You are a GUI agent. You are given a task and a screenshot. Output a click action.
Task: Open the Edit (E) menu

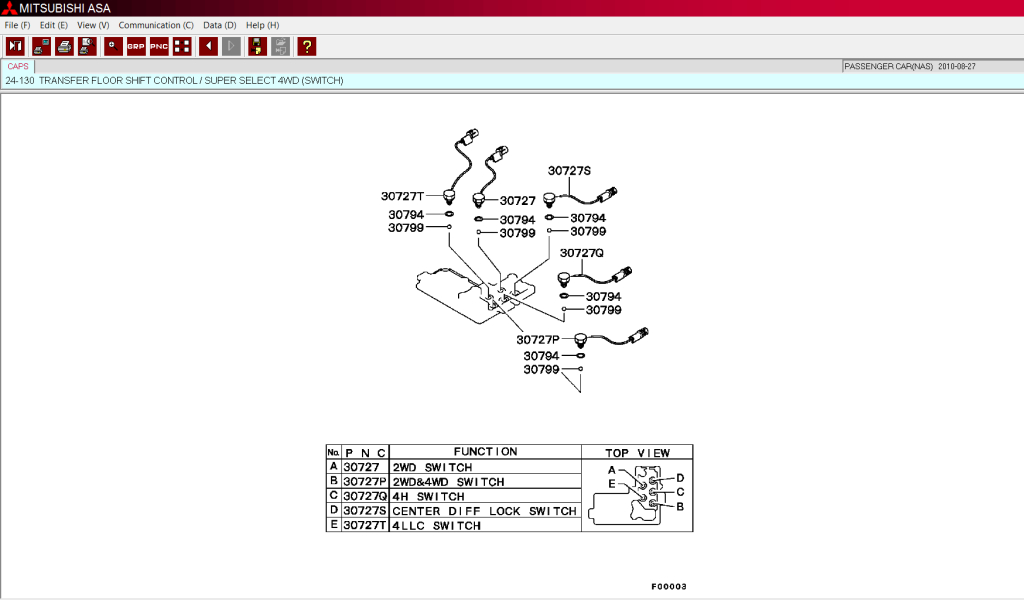click(54, 25)
